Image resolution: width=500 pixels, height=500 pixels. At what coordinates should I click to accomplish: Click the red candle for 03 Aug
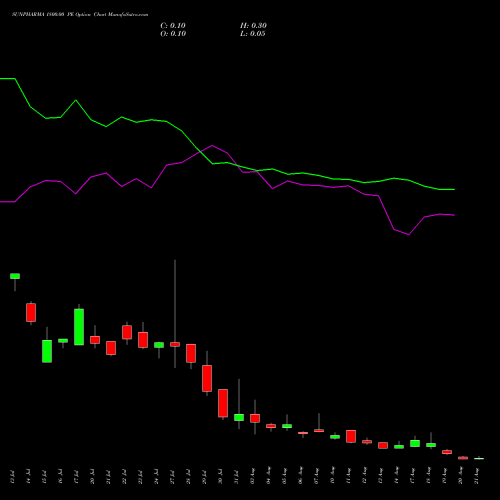coord(255,418)
